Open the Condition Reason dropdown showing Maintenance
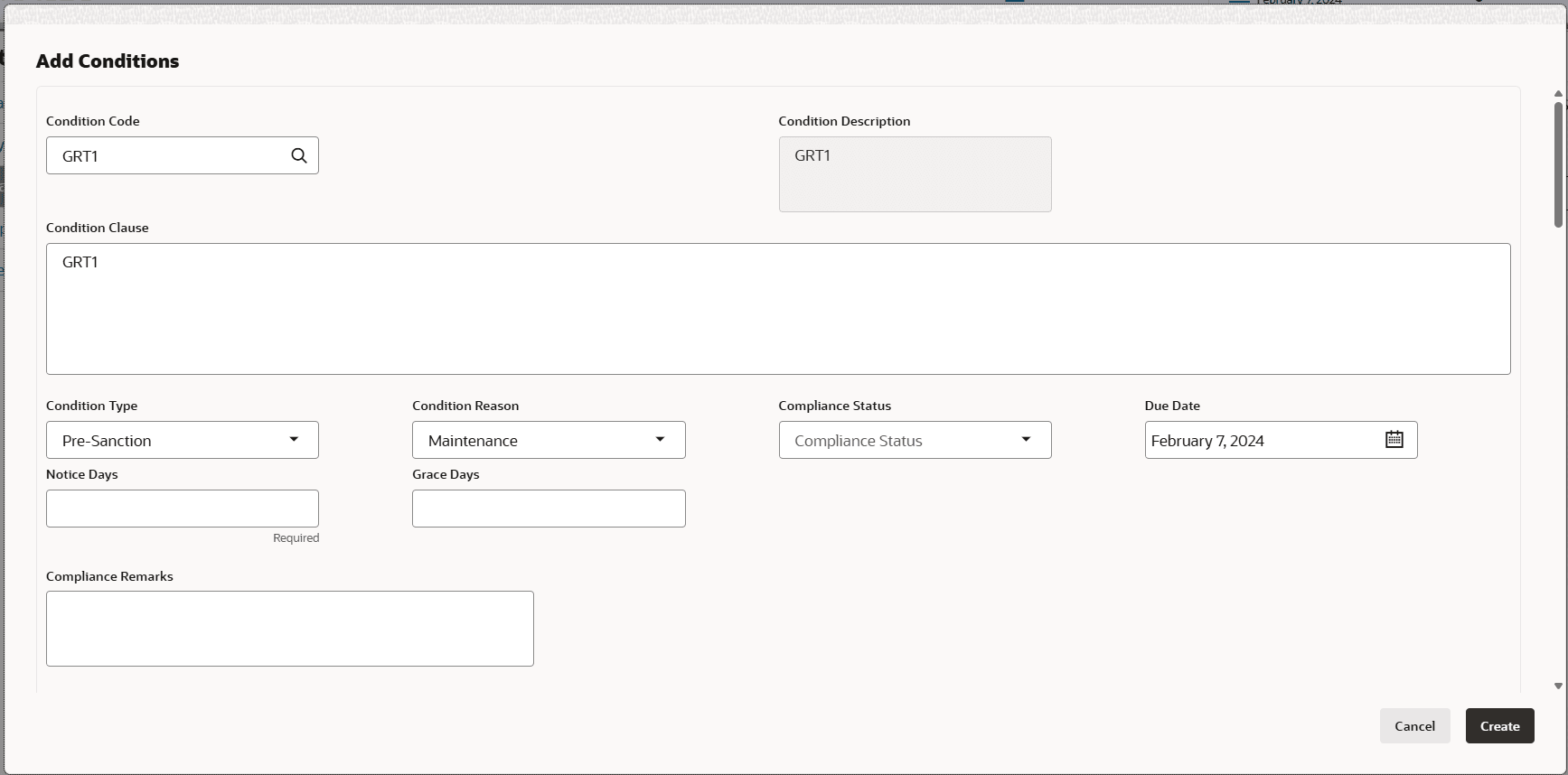 click(549, 440)
